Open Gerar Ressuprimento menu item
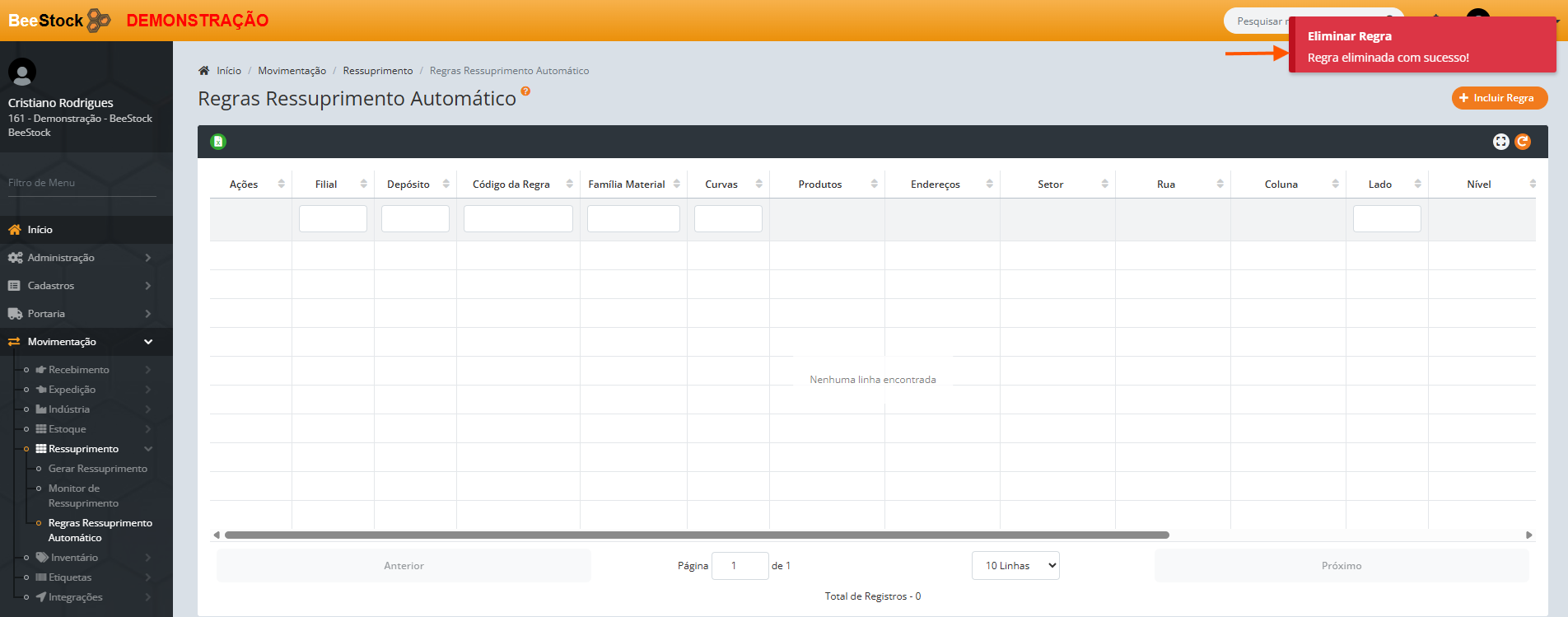 pyautogui.click(x=97, y=469)
